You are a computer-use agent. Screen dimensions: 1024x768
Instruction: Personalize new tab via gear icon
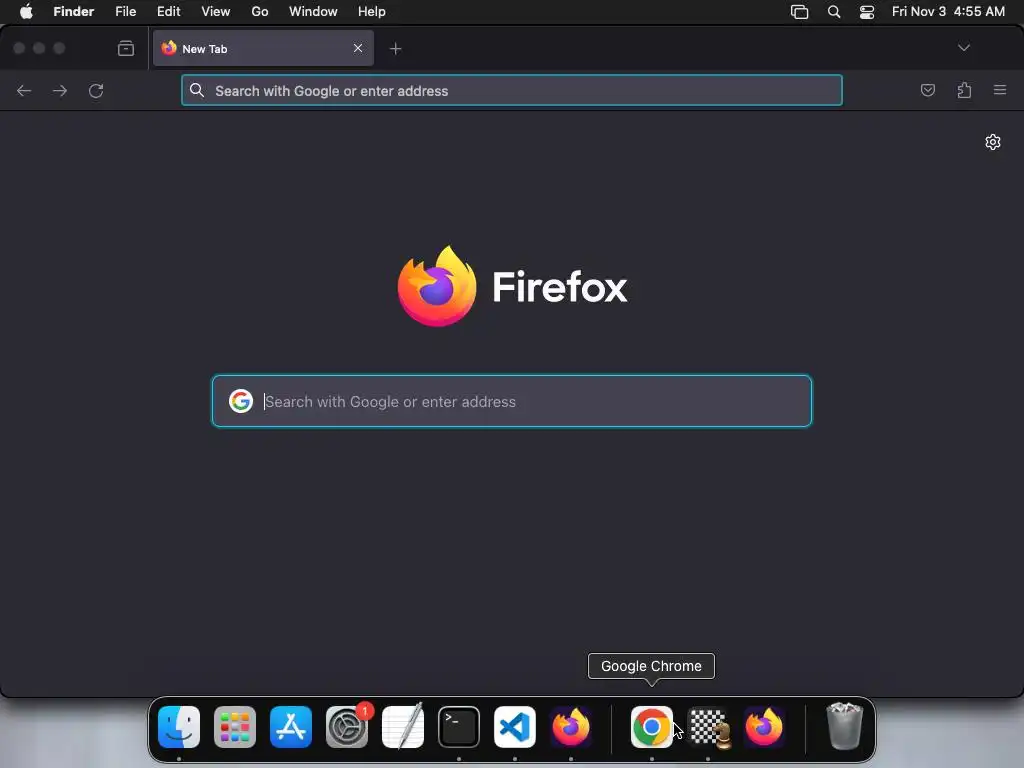pyautogui.click(x=993, y=142)
